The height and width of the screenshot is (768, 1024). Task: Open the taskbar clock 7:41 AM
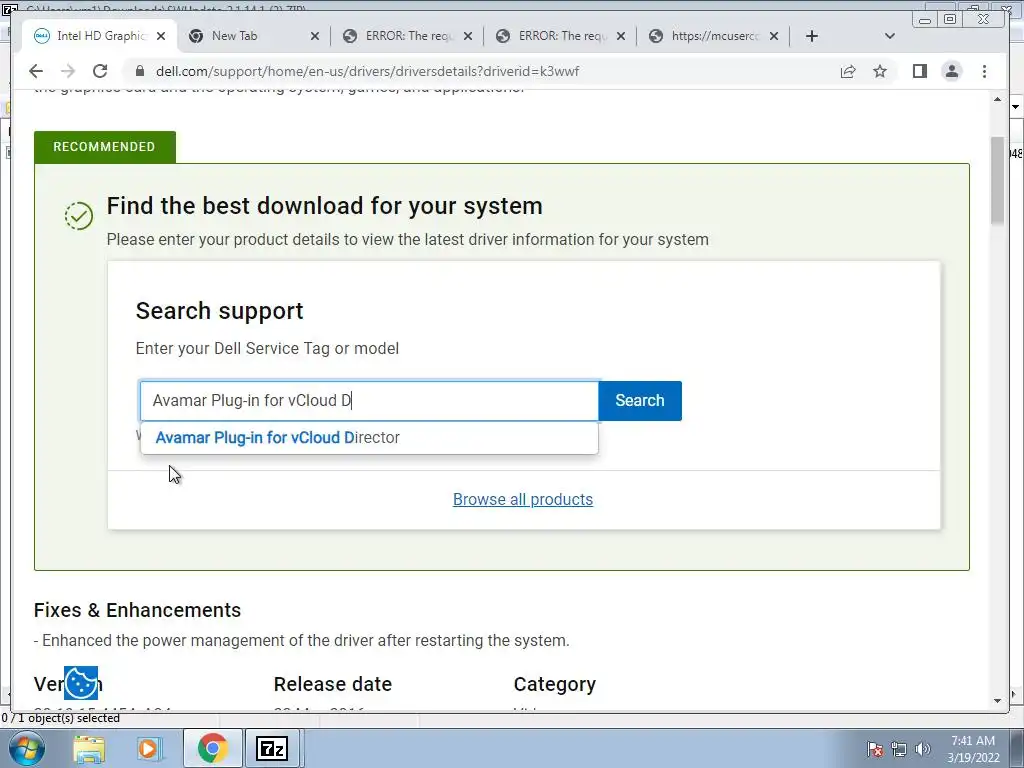pyautogui.click(x=973, y=749)
